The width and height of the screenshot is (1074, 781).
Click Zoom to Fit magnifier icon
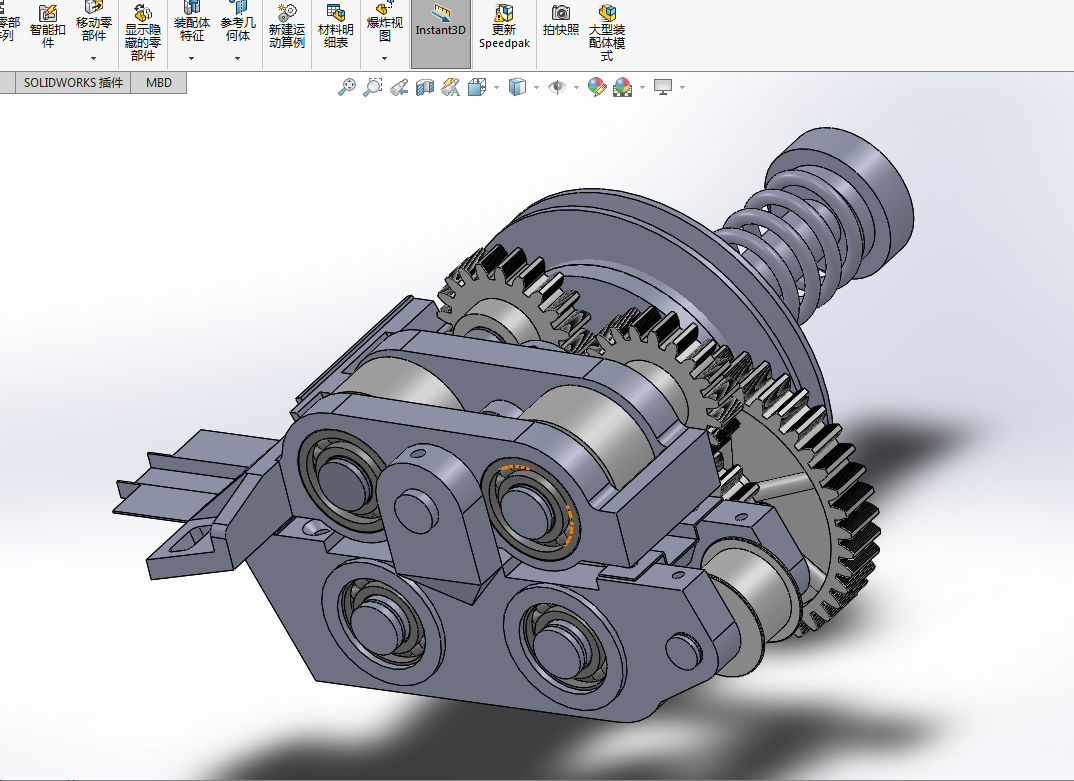[347, 87]
